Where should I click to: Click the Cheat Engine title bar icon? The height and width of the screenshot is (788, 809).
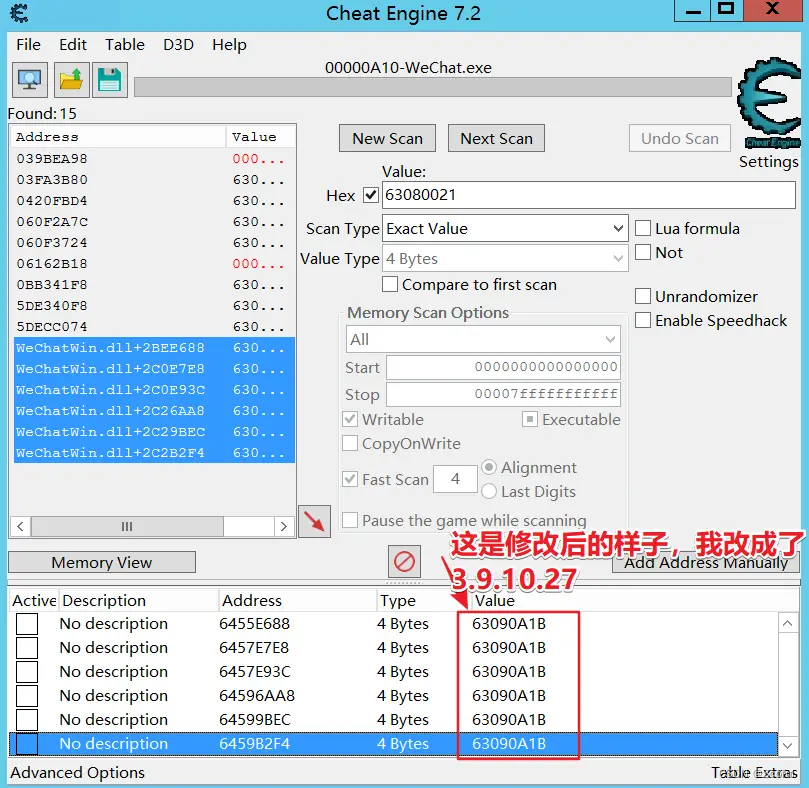17,13
